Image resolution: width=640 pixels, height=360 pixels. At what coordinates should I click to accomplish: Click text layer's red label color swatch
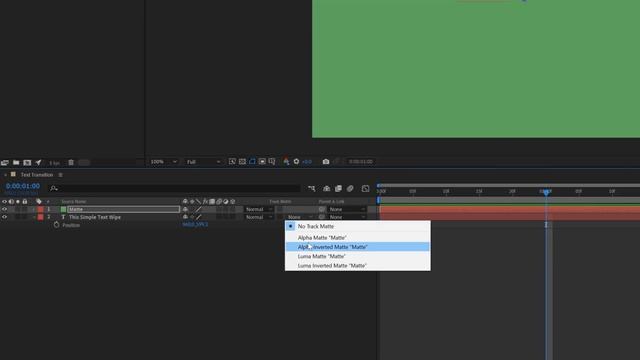40,217
